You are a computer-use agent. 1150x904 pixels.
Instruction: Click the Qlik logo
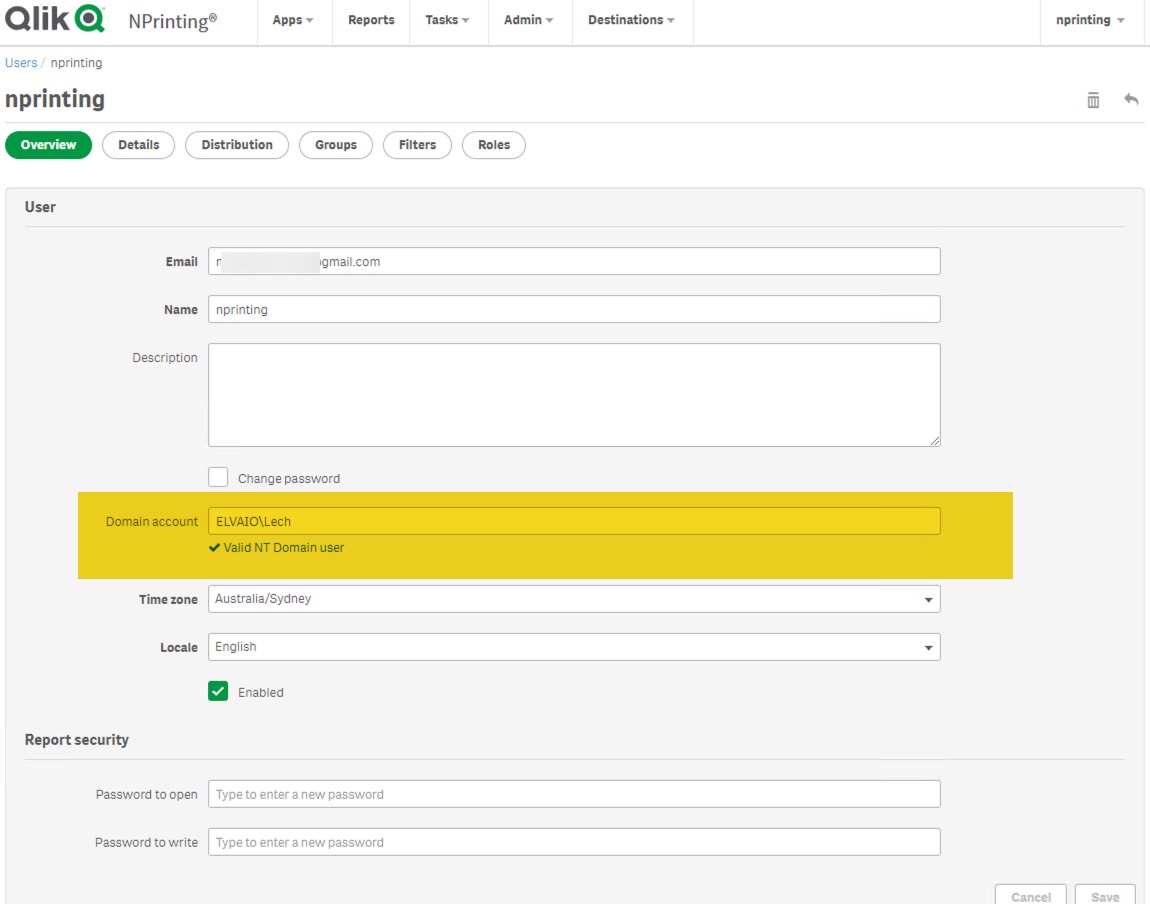55,19
